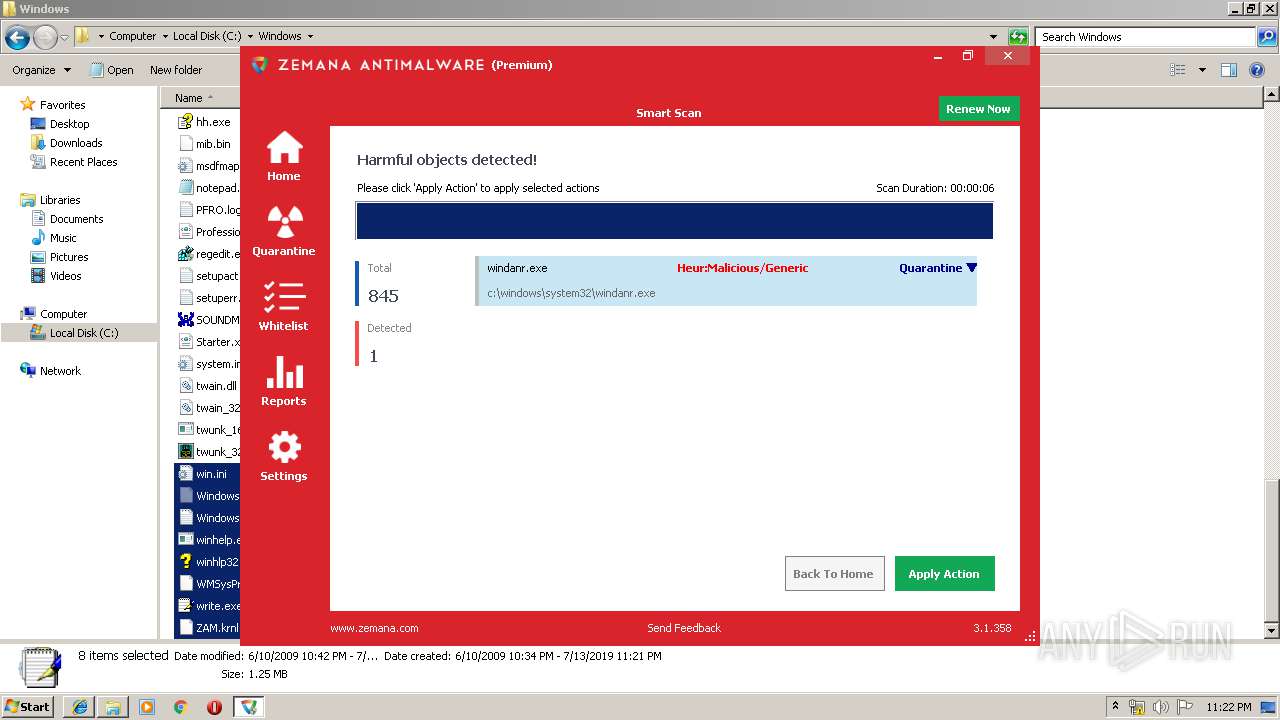Open the Quarantine section in Zemana sidebar

click(x=284, y=231)
